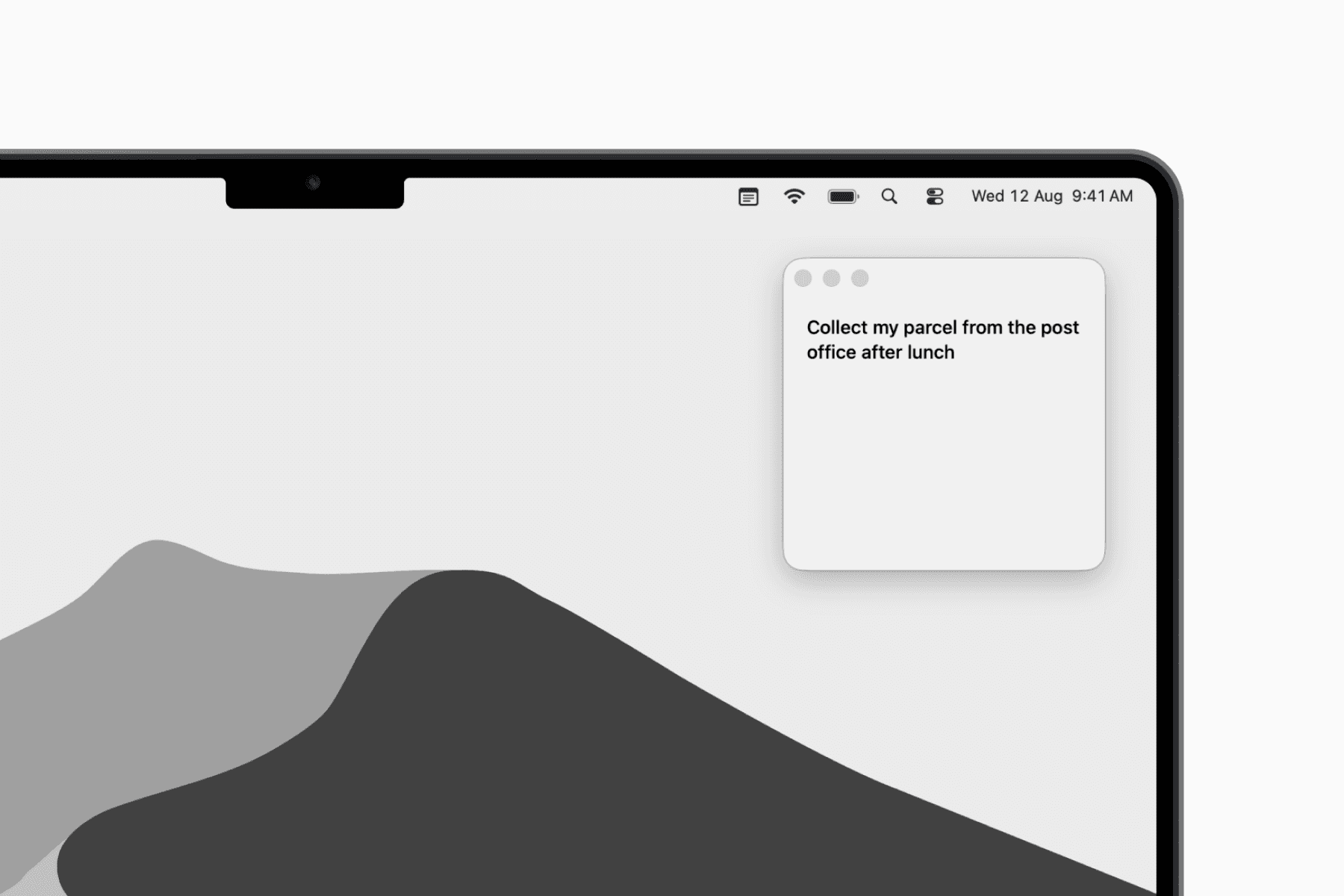Open Control Center from menu bar
Image resolution: width=1344 pixels, height=896 pixels.
coord(935,196)
